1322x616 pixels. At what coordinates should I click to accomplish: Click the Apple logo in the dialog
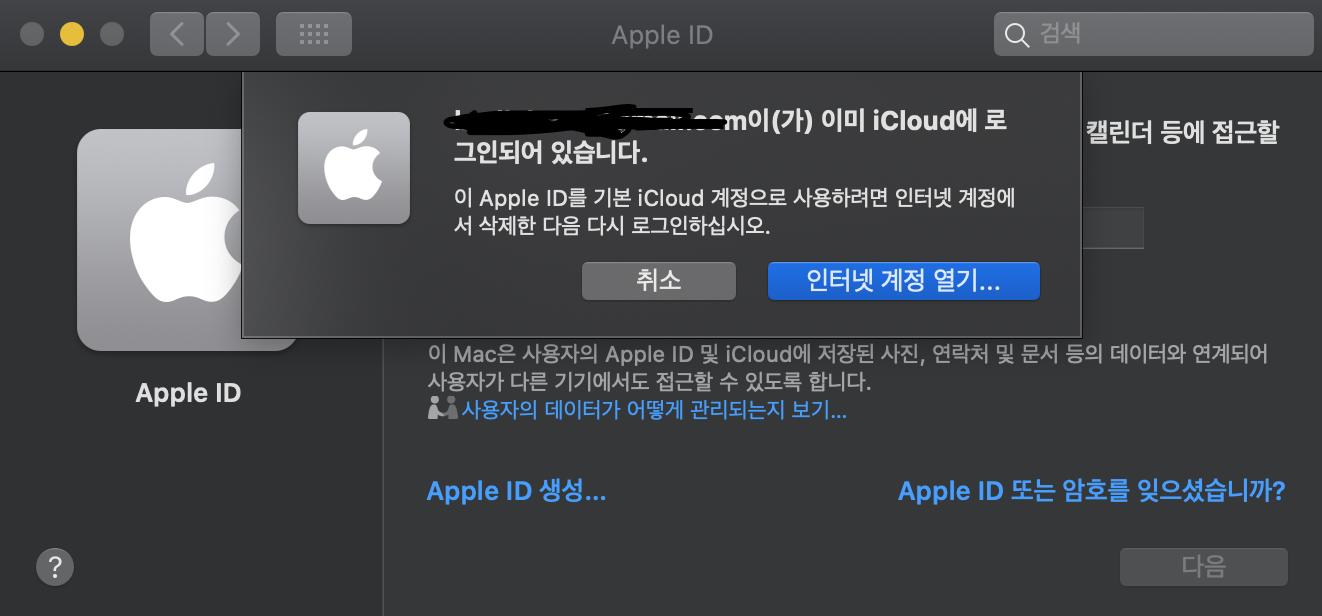(x=354, y=168)
